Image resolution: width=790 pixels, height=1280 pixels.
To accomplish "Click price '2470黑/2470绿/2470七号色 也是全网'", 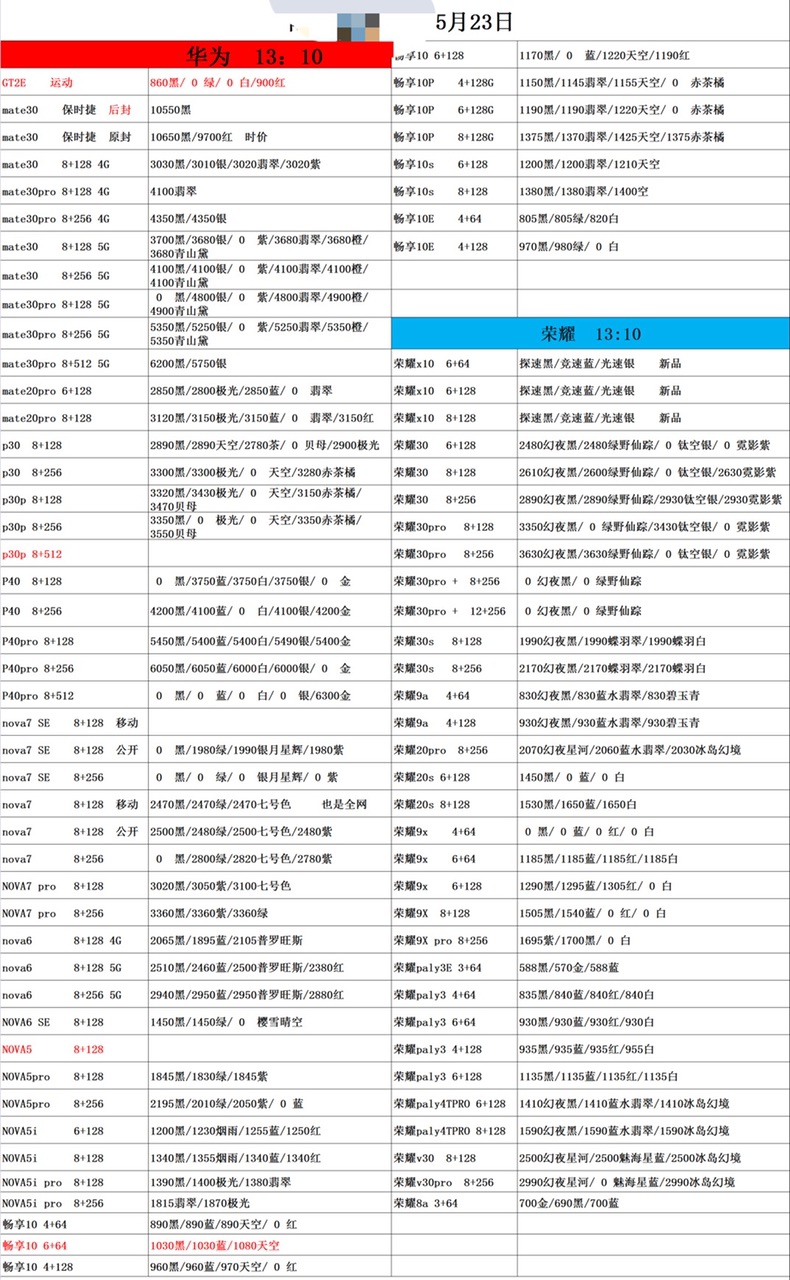I will [x=269, y=804].
